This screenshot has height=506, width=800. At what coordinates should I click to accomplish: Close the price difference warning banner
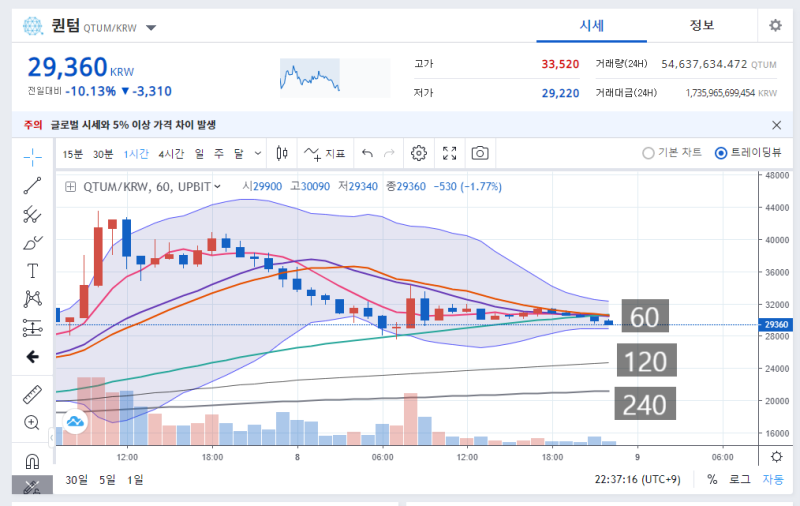777,125
